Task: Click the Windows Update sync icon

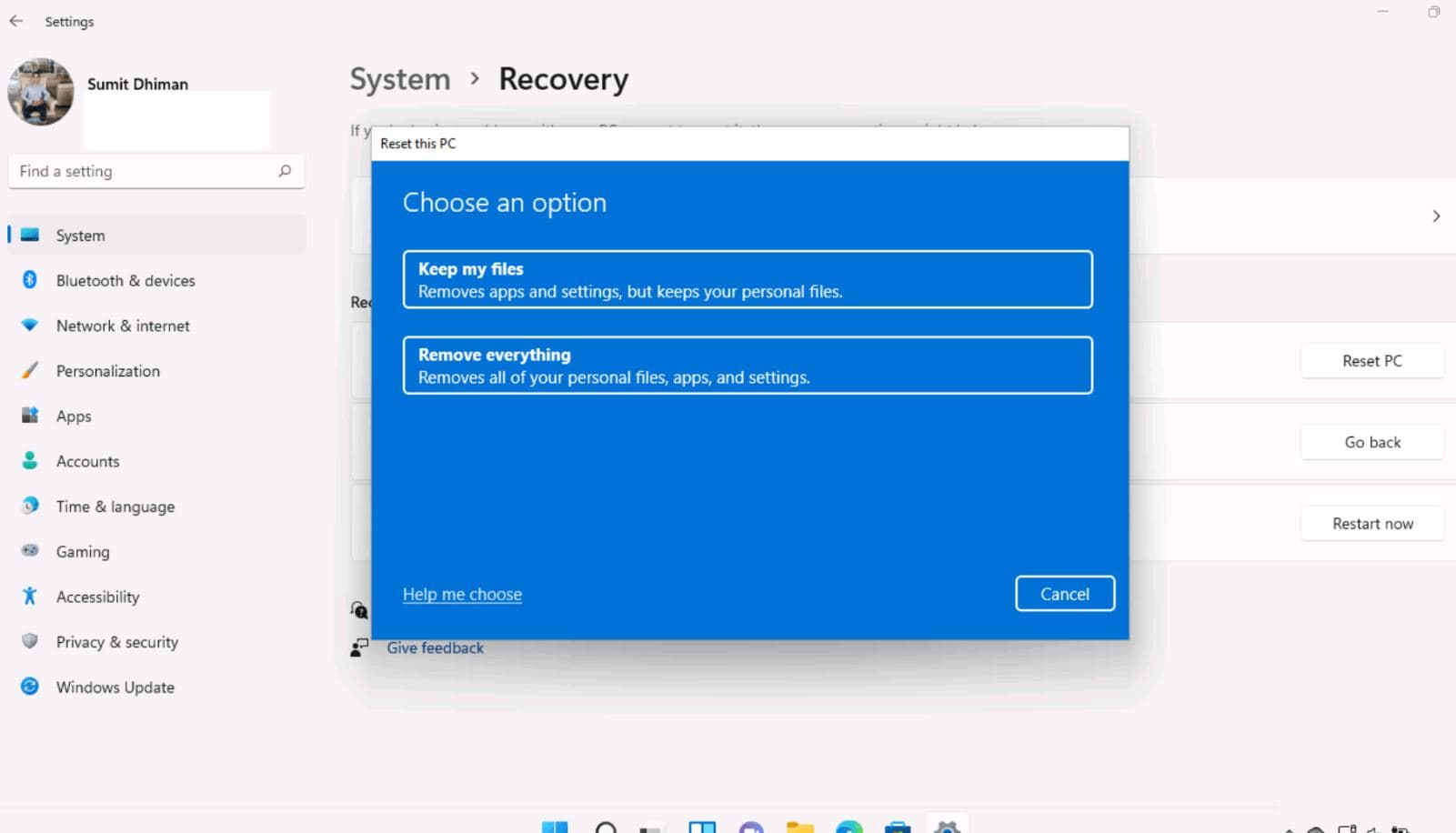Action: pos(29,687)
